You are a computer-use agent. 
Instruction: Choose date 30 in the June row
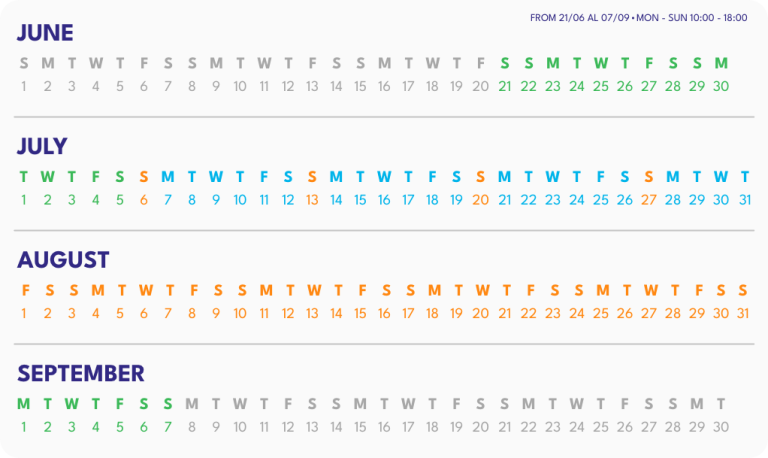[721, 86]
